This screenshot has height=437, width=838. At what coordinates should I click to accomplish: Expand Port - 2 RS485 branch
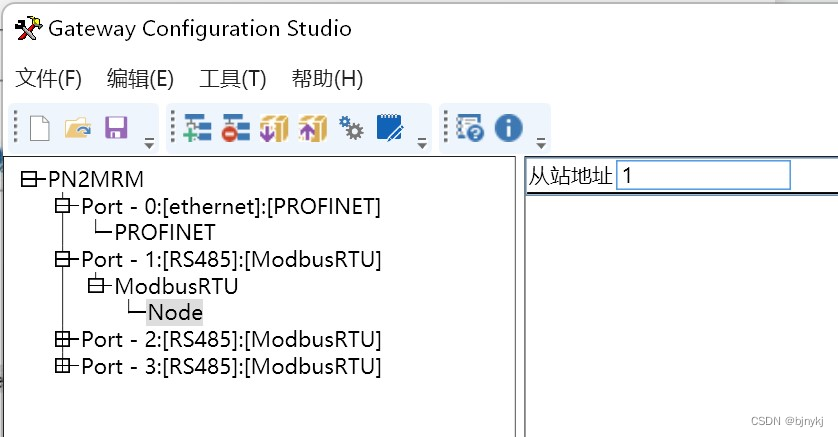(63, 339)
